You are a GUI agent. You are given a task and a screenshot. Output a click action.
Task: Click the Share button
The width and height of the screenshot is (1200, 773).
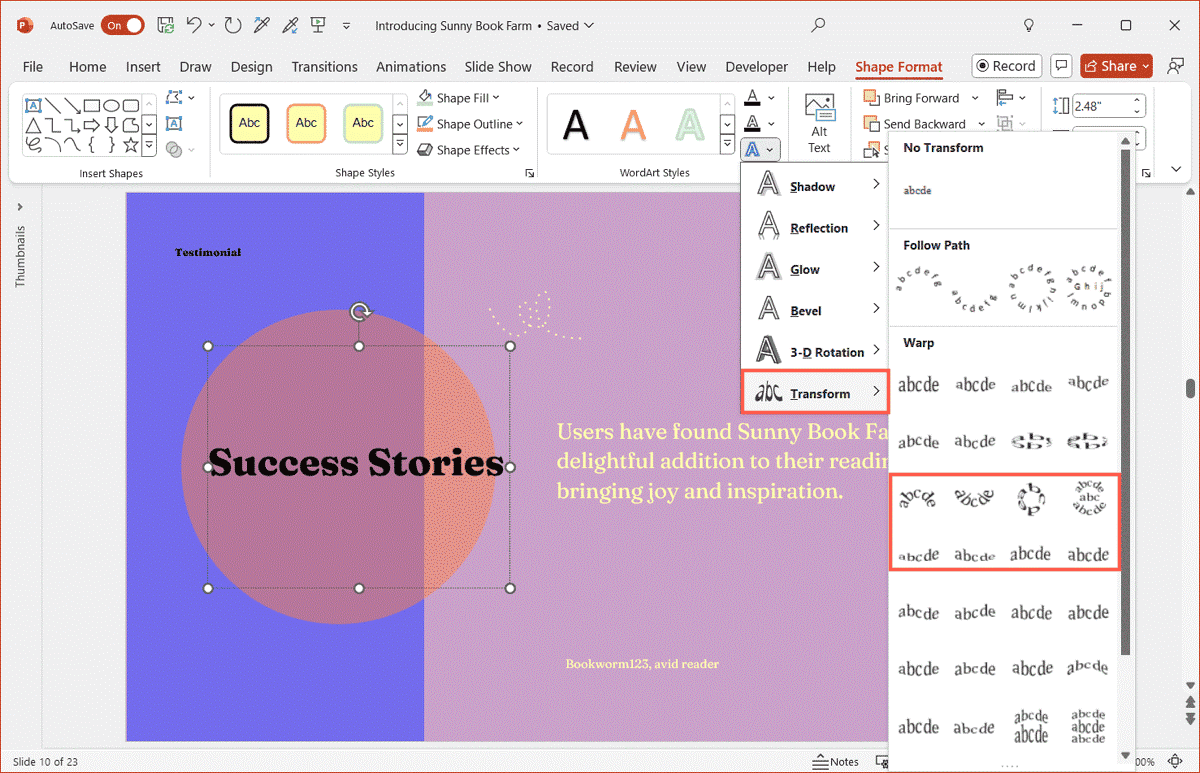pyautogui.click(x=1116, y=66)
